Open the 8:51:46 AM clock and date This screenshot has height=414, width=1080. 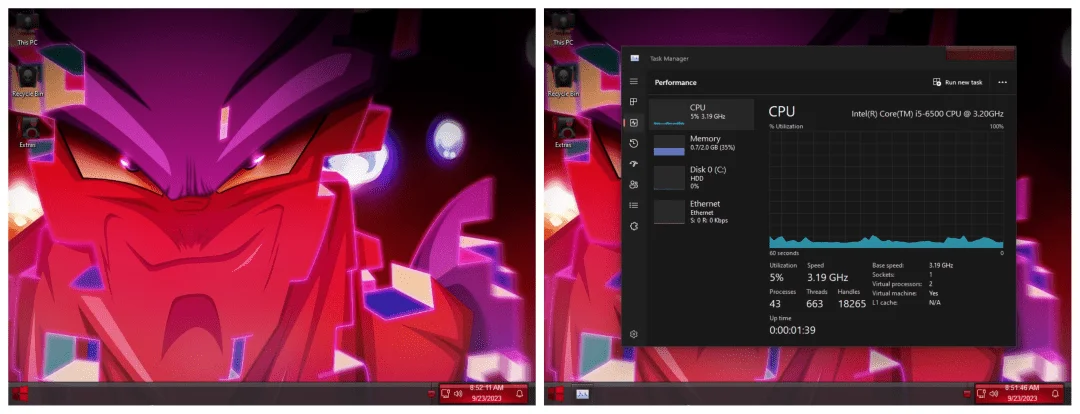[1023, 393]
